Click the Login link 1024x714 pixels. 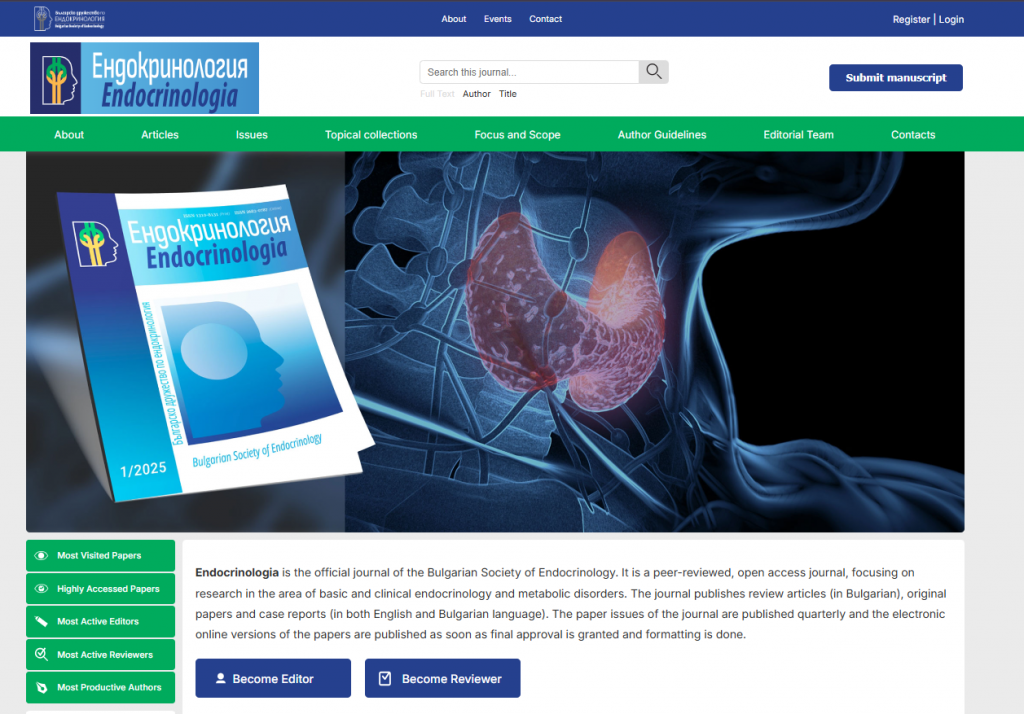pos(951,20)
